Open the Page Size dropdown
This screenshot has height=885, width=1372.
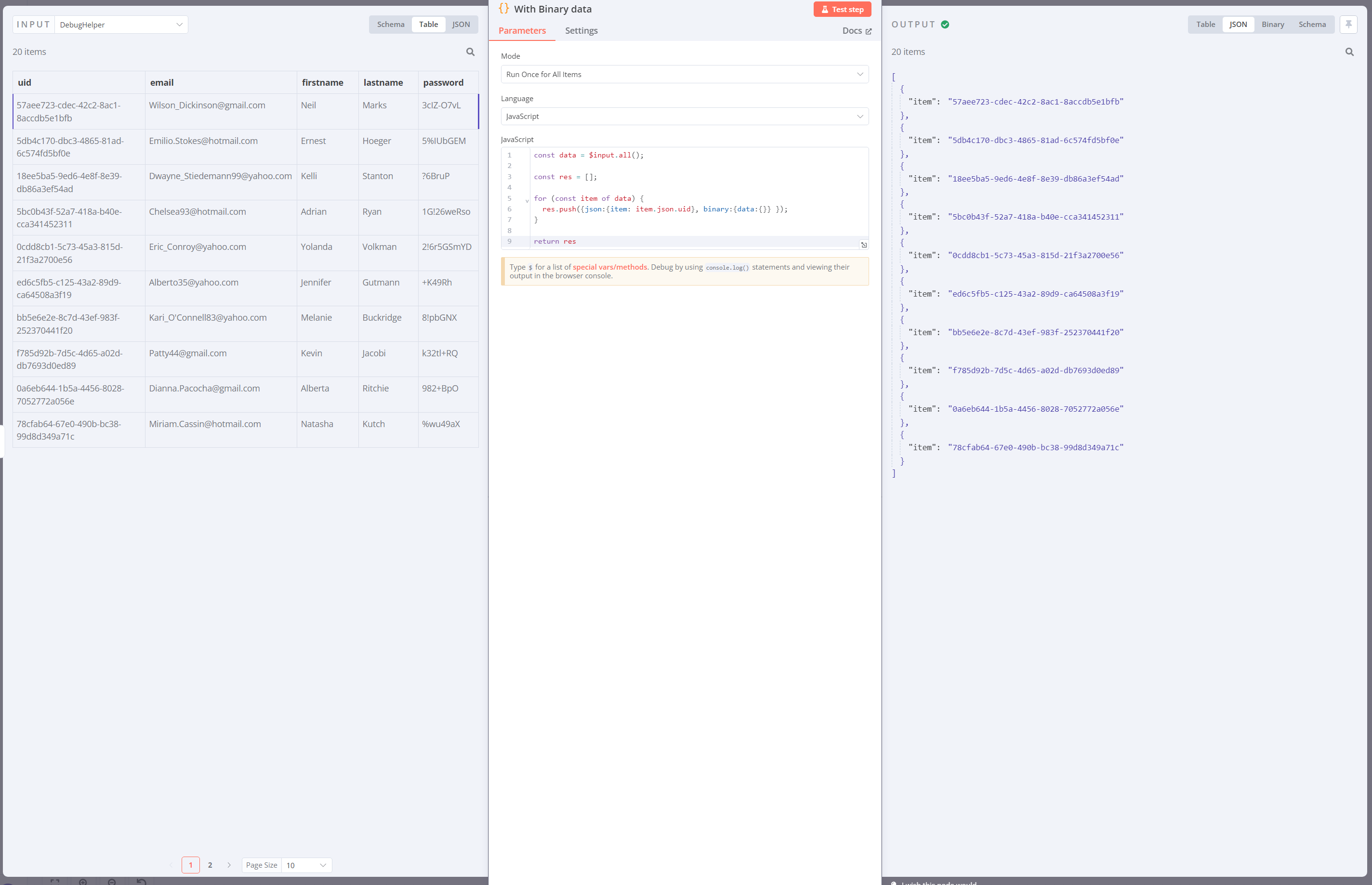[x=306, y=865]
